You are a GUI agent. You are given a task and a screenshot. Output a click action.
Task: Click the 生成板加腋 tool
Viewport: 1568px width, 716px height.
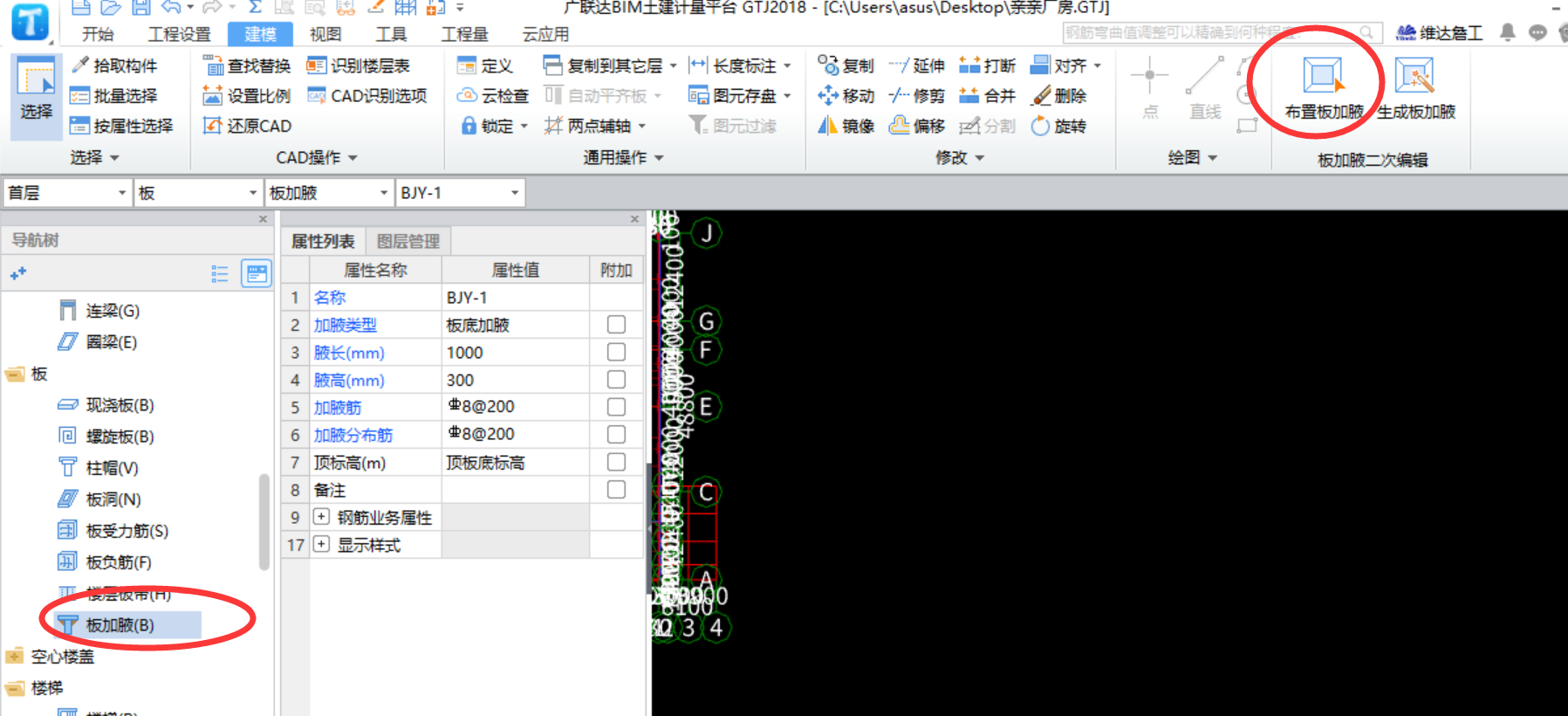pos(1416,87)
